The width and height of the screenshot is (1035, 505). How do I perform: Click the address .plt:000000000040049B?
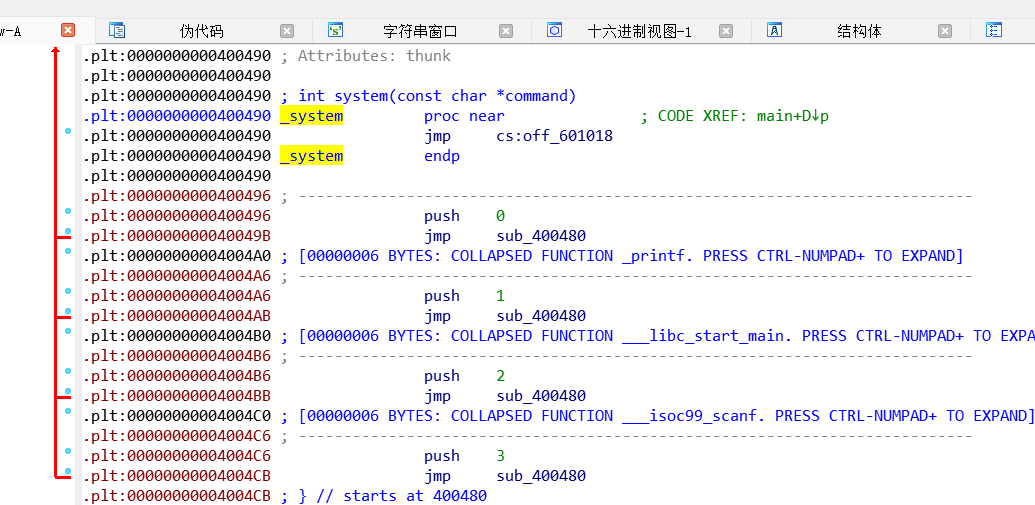click(x=177, y=236)
